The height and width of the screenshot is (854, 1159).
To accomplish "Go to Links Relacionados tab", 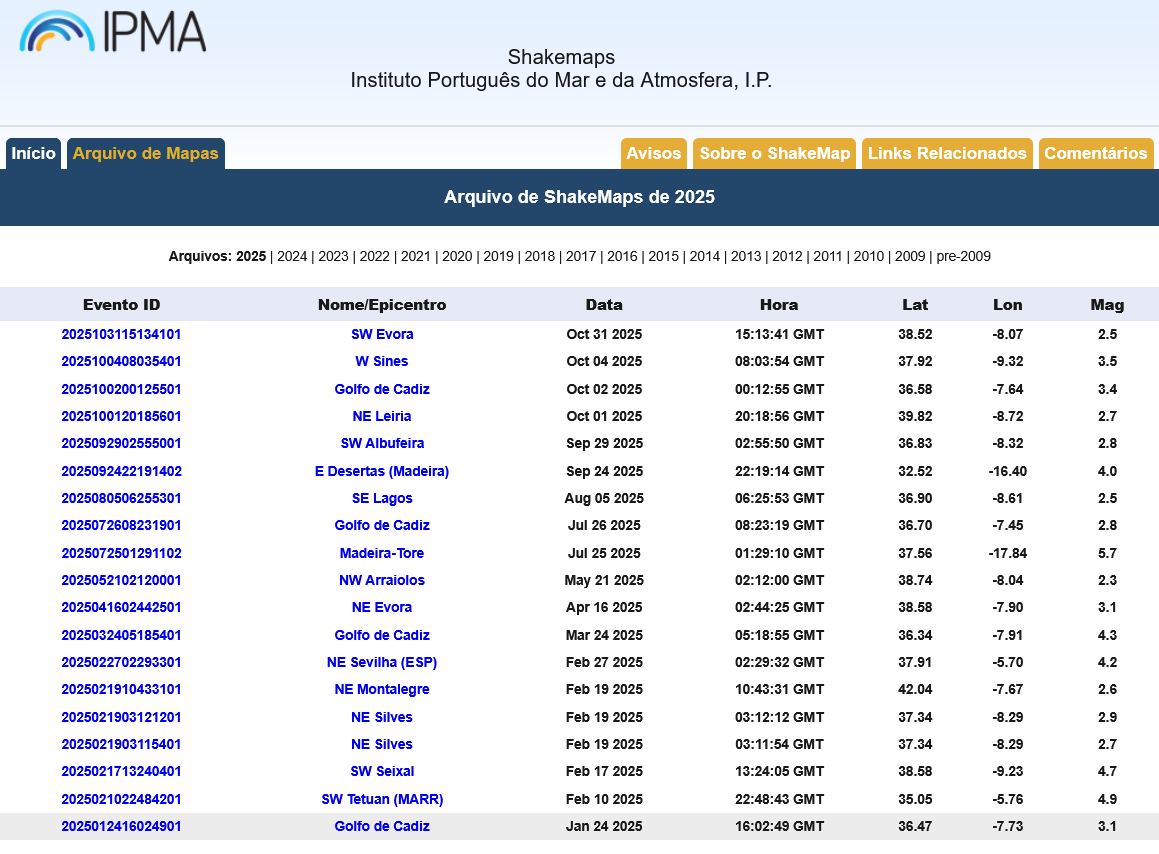I will [x=947, y=154].
